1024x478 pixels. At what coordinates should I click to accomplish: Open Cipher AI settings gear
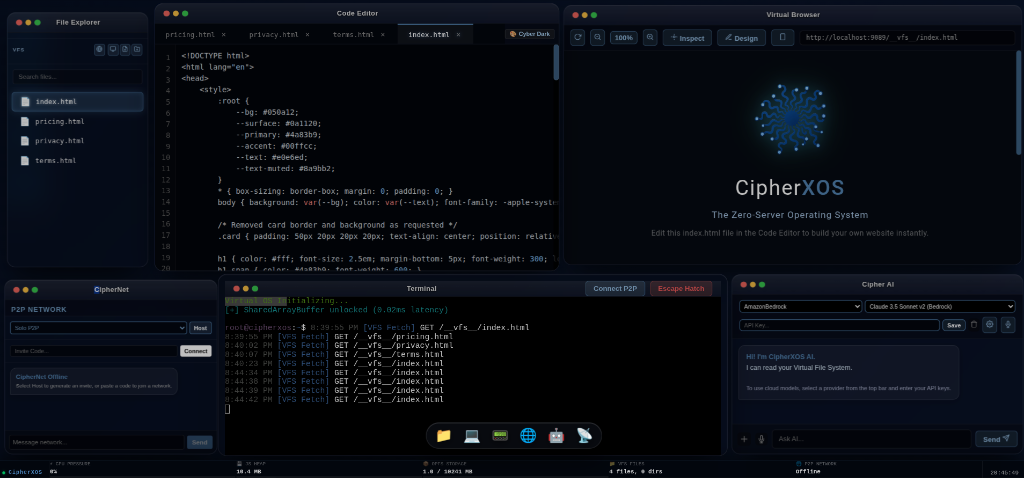tap(989, 325)
